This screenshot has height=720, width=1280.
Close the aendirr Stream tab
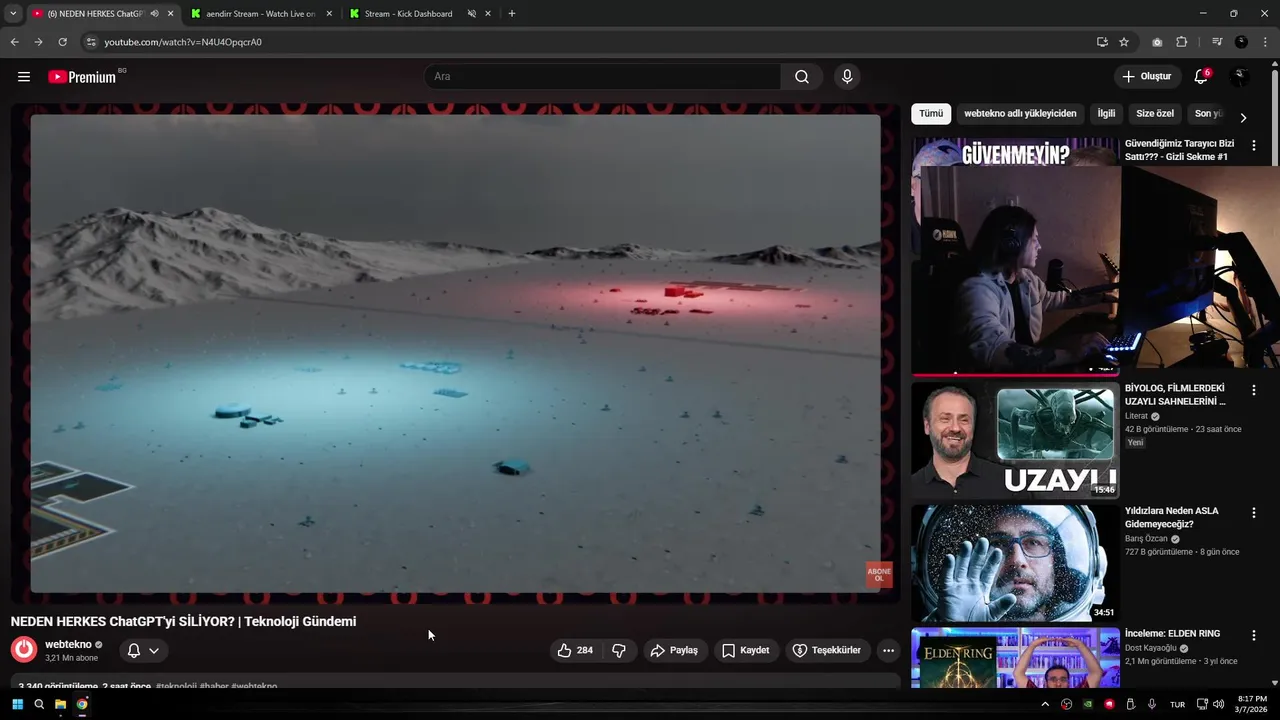[x=329, y=14]
